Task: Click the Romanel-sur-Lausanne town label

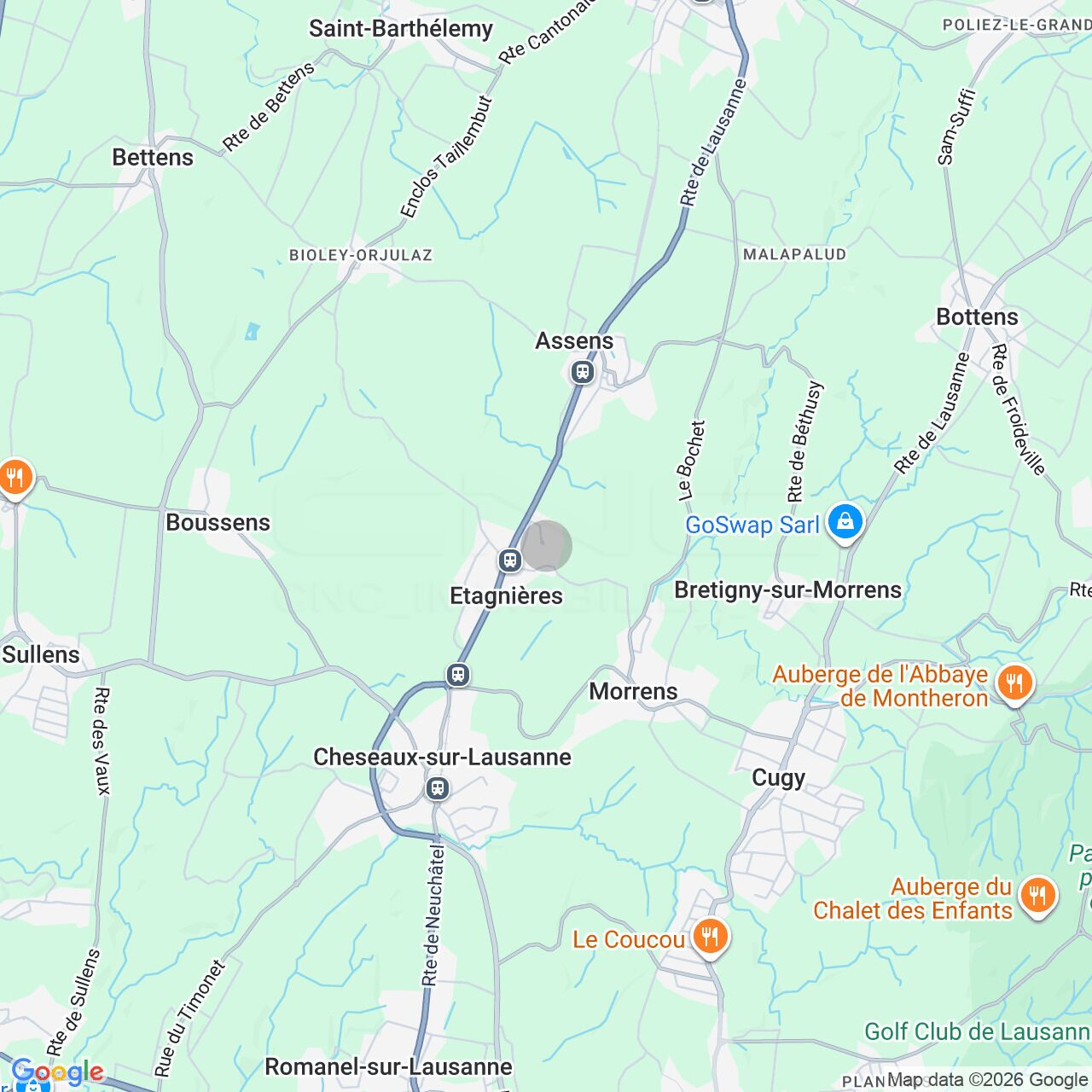Action: (388, 1066)
